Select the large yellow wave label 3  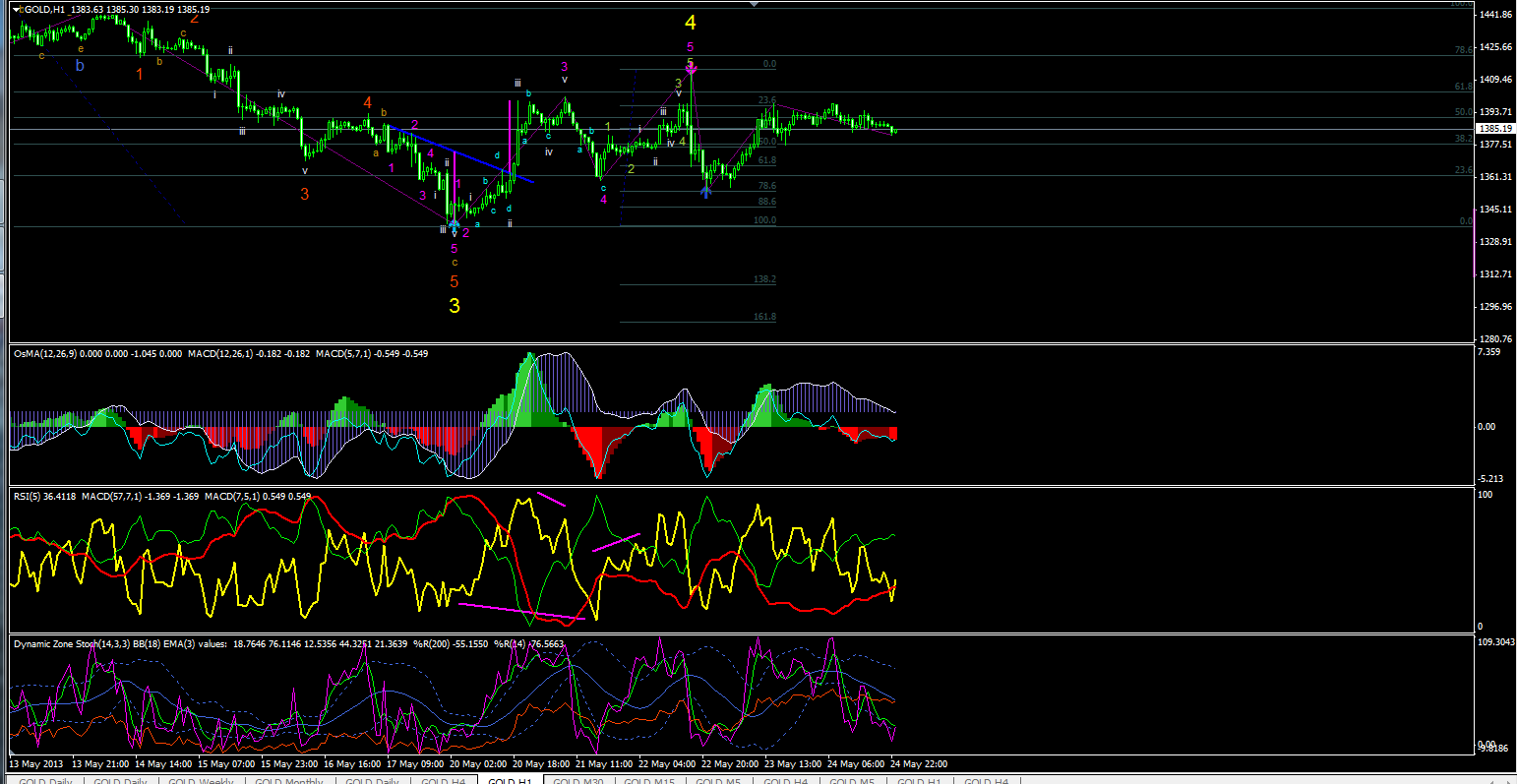(x=455, y=306)
